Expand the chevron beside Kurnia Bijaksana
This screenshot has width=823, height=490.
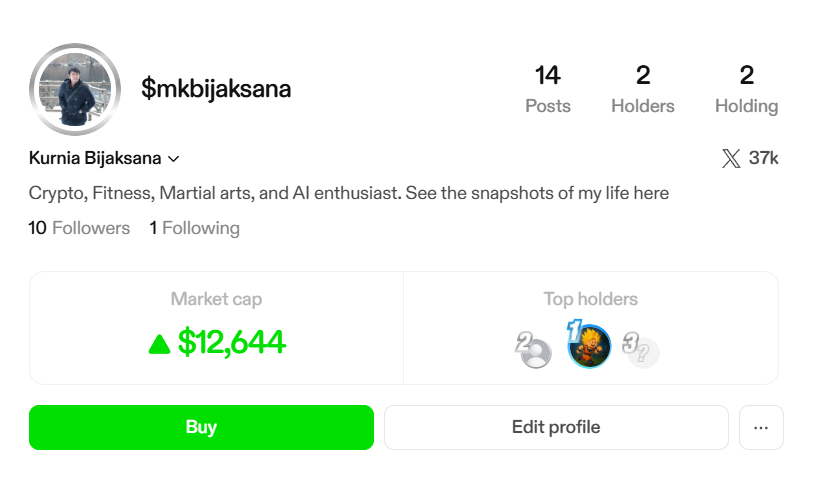coord(174,159)
